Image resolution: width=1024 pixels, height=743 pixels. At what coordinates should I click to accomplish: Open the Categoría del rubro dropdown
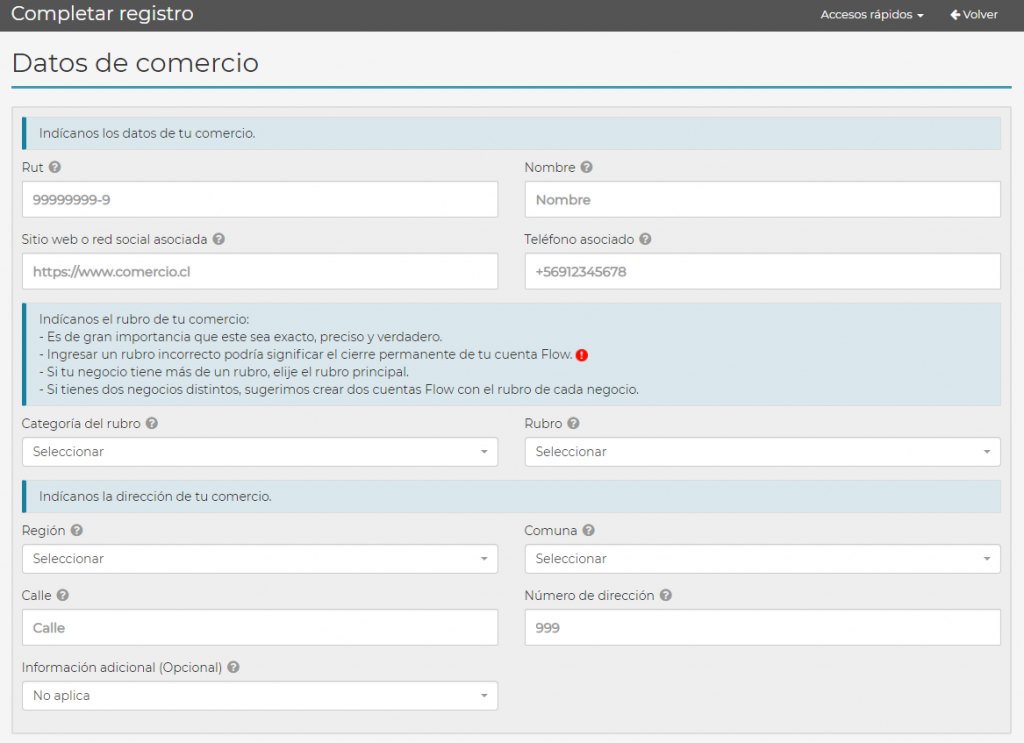(260, 452)
